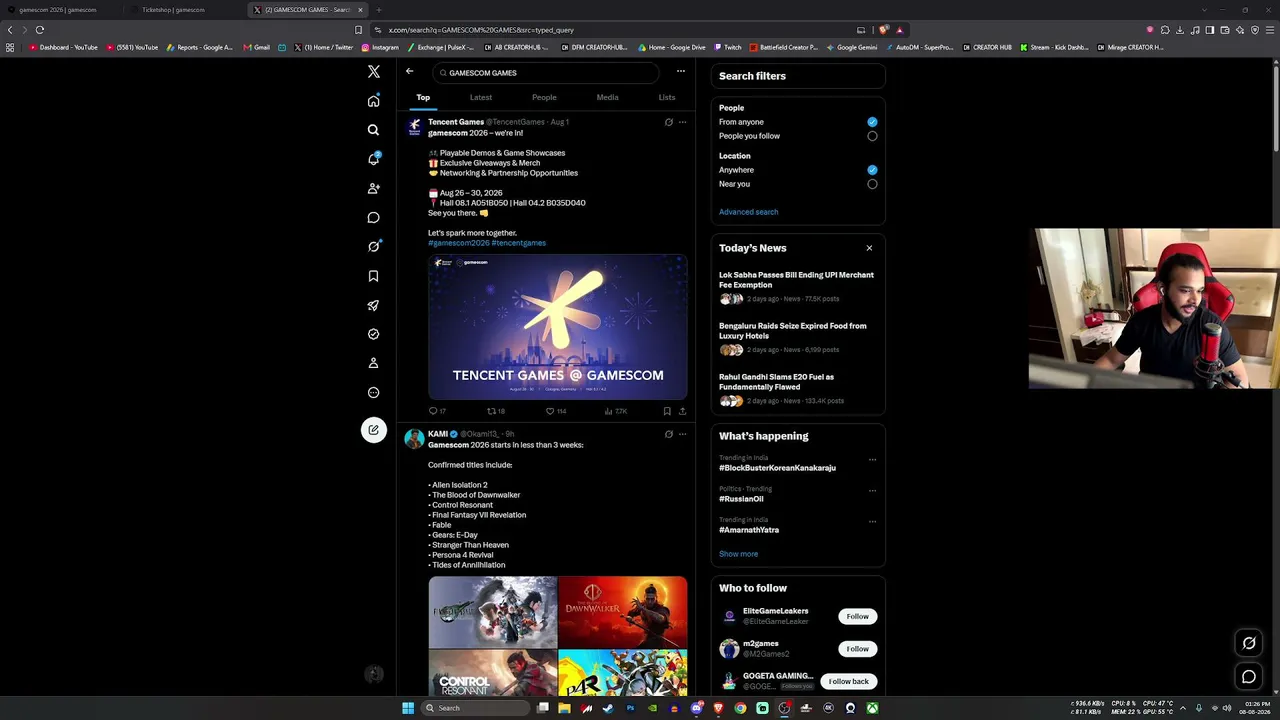Close the Today's News panel
This screenshot has height=720, width=1280.
click(869, 248)
